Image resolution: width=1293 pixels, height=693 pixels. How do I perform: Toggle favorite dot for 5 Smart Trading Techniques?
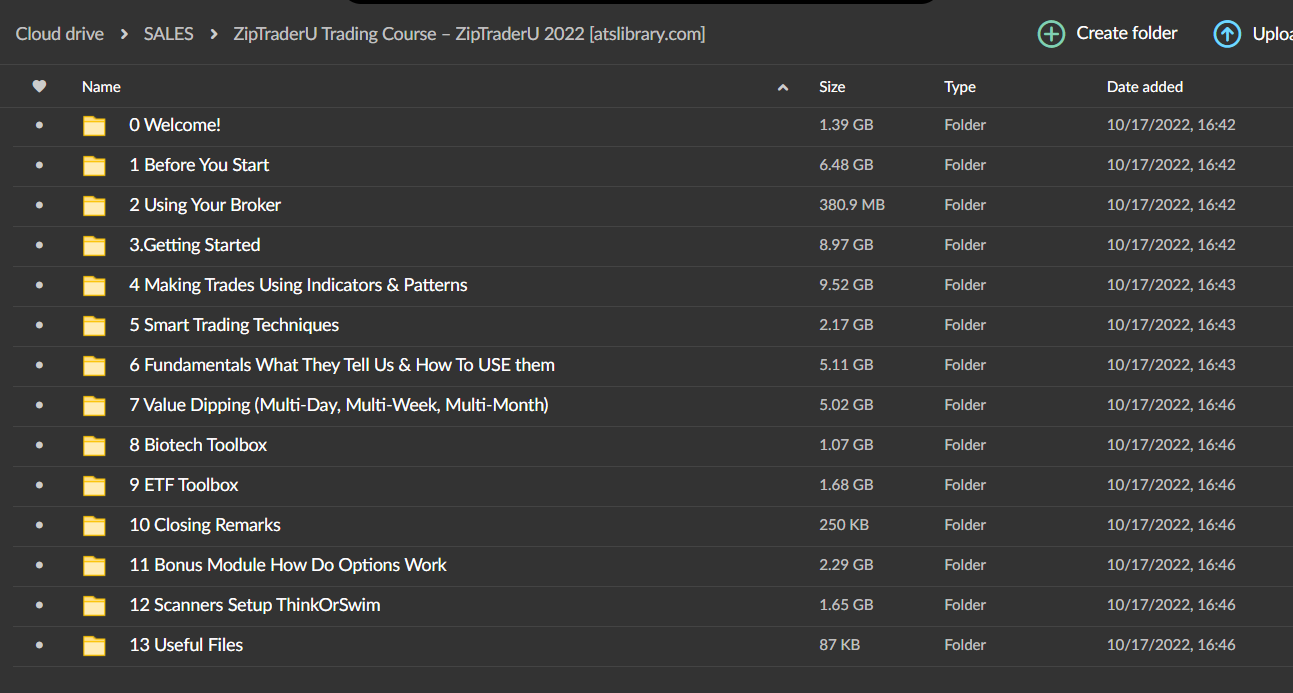point(39,325)
